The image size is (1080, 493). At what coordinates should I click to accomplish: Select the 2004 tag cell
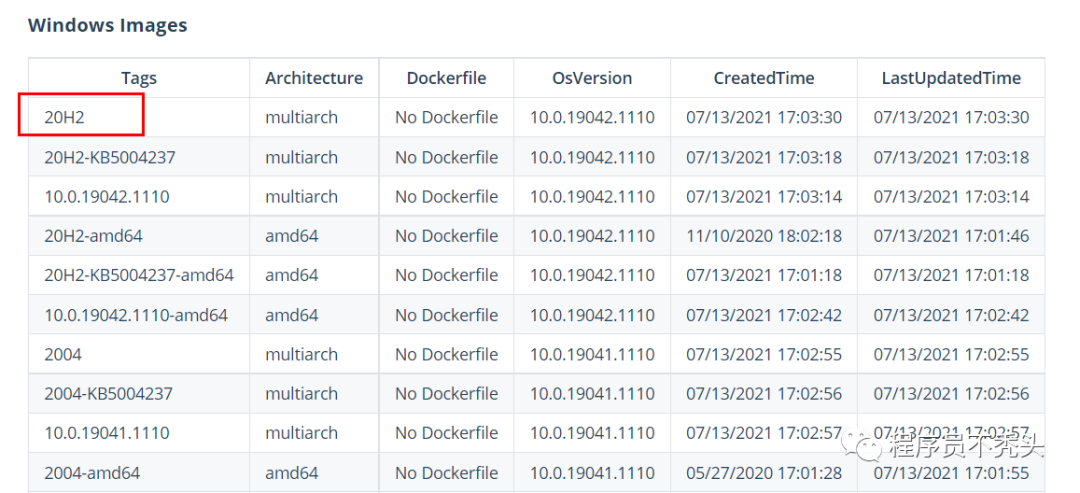(x=63, y=354)
